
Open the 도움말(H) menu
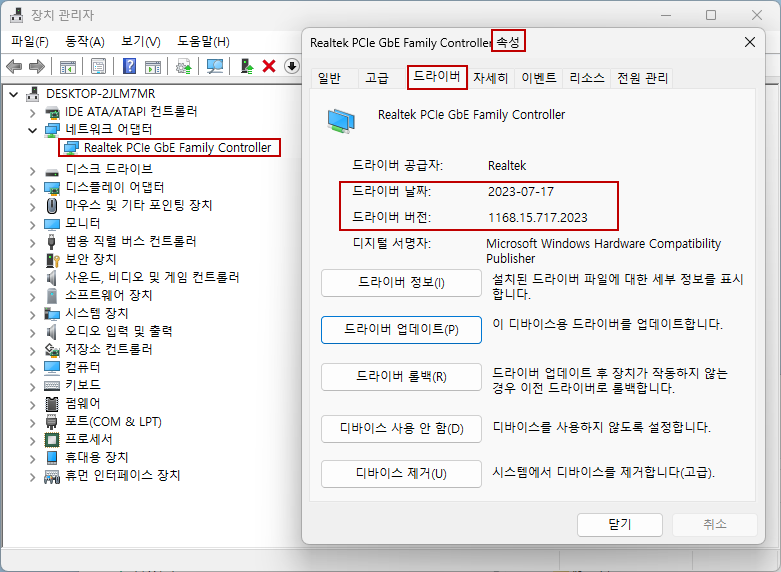[203, 42]
